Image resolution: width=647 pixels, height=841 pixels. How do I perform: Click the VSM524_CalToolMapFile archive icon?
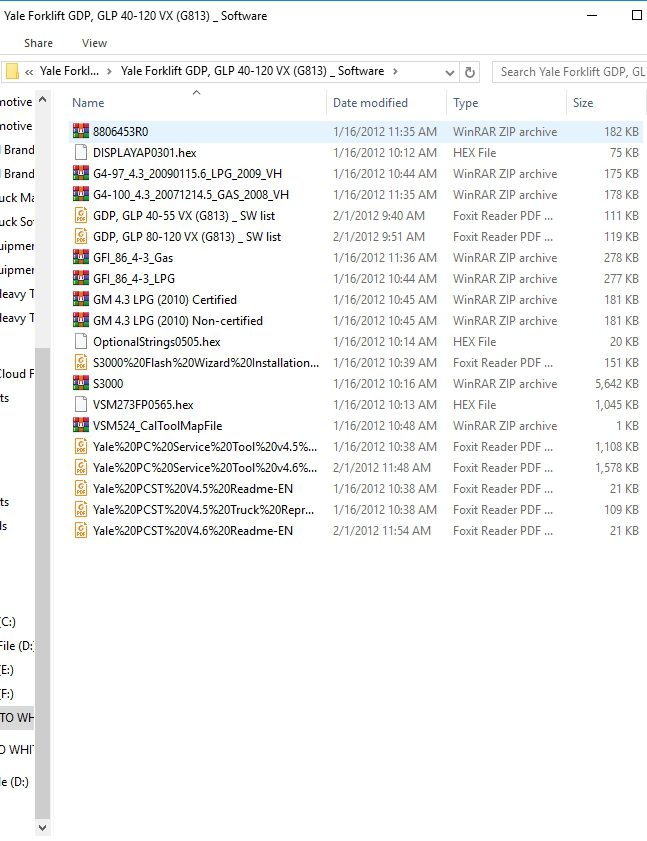tap(80, 425)
